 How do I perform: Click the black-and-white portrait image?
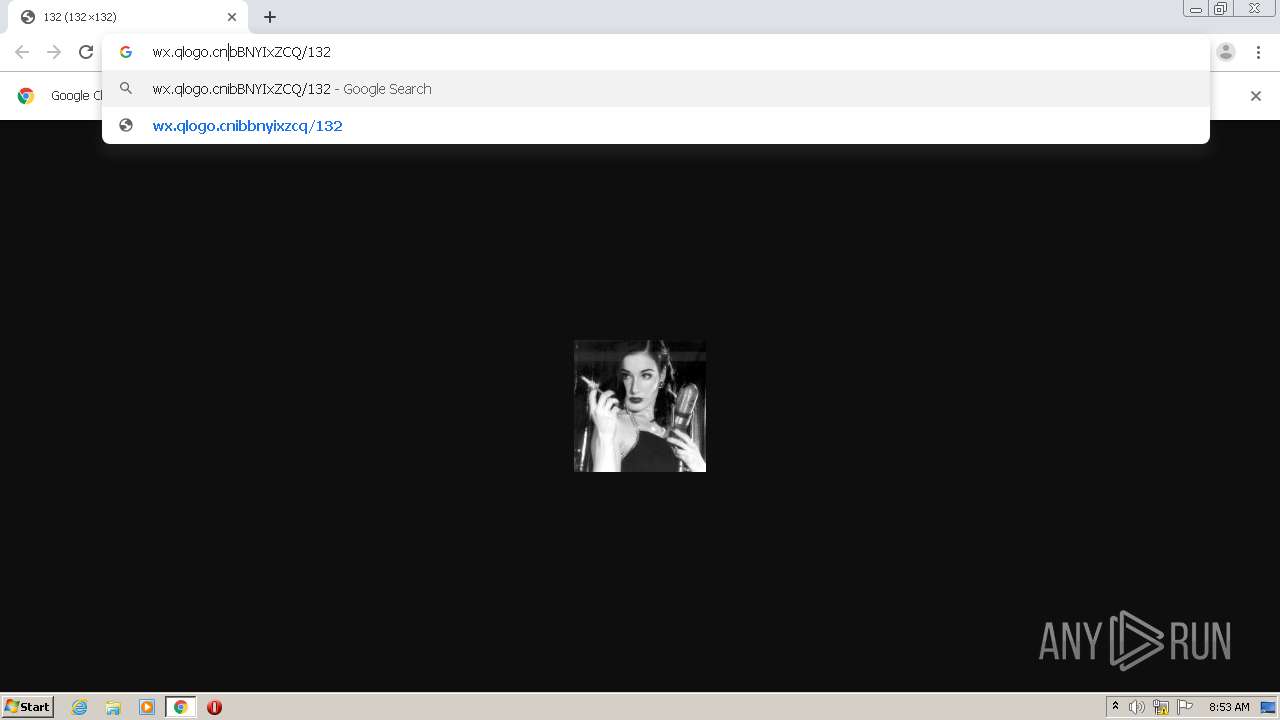click(640, 406)
